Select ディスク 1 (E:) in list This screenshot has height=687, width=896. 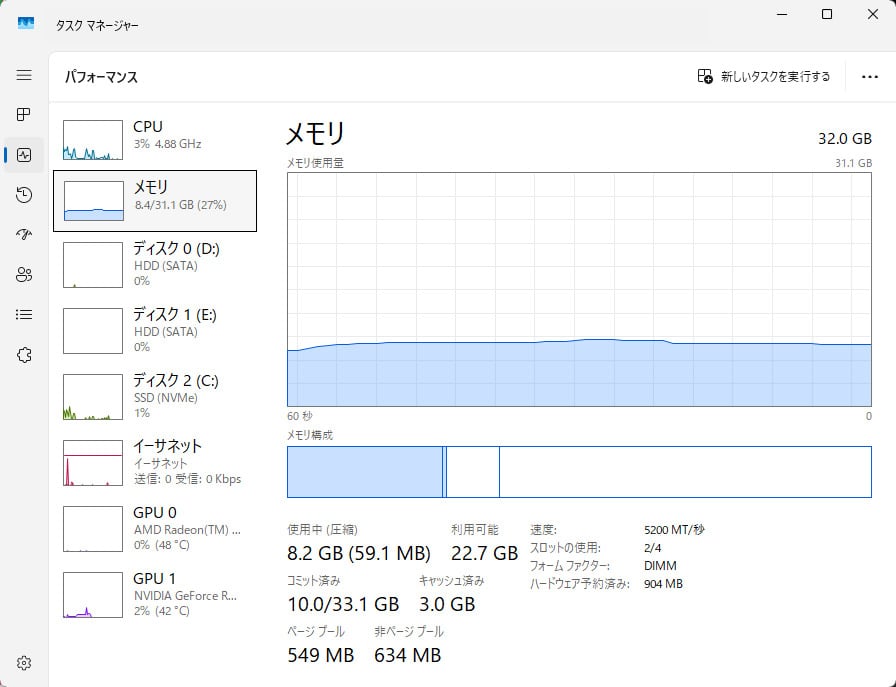[x=155, y=330]
